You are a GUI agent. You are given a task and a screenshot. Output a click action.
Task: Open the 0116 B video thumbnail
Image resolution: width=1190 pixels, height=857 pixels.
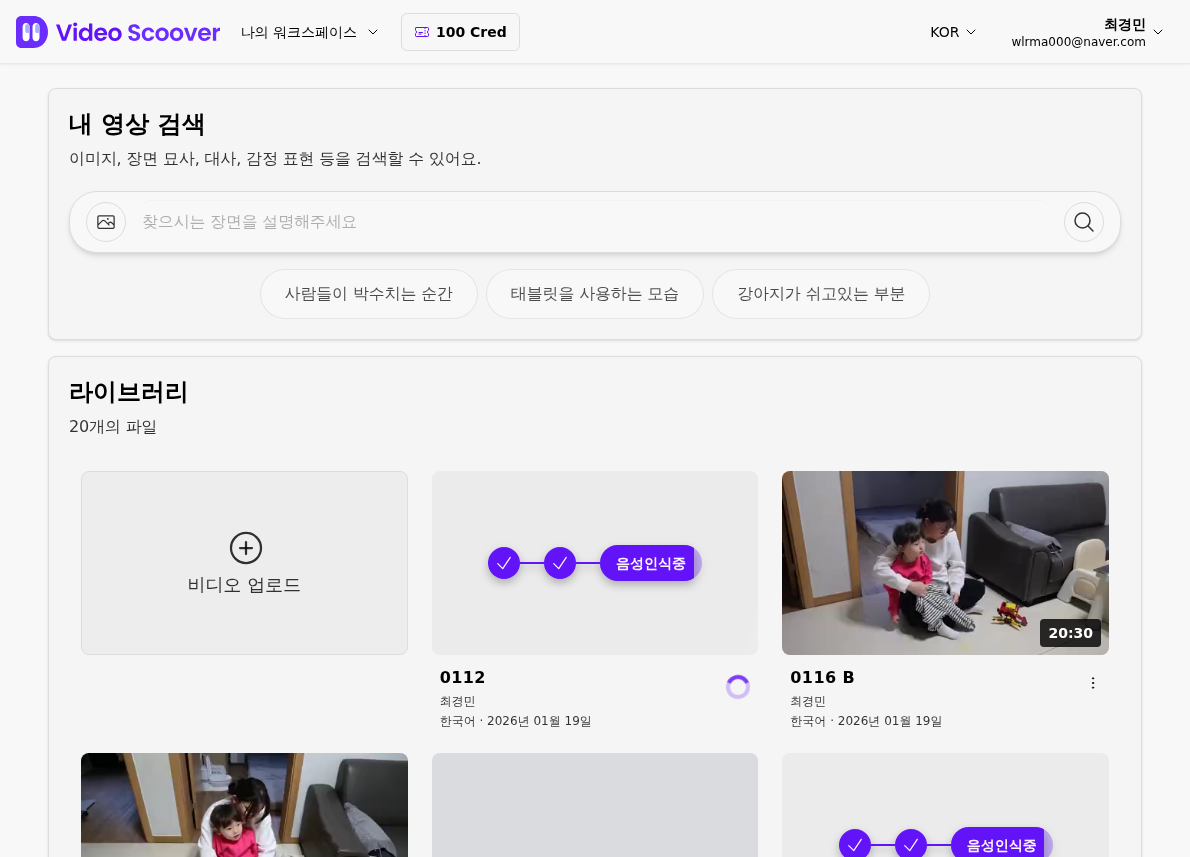(x=945, y=562)
